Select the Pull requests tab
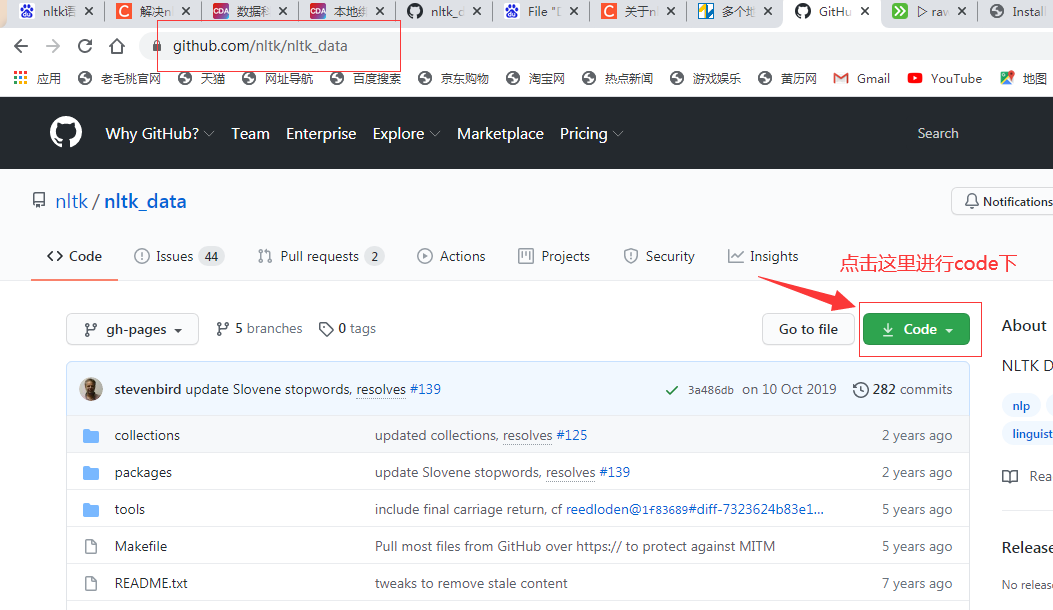The image size is (1053, 610). [x=320, y=256]
